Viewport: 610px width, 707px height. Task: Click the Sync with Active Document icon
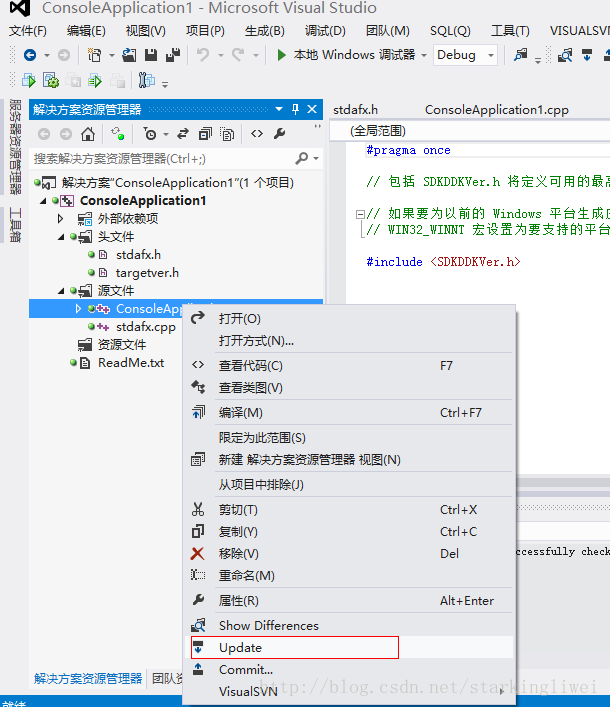183,134
